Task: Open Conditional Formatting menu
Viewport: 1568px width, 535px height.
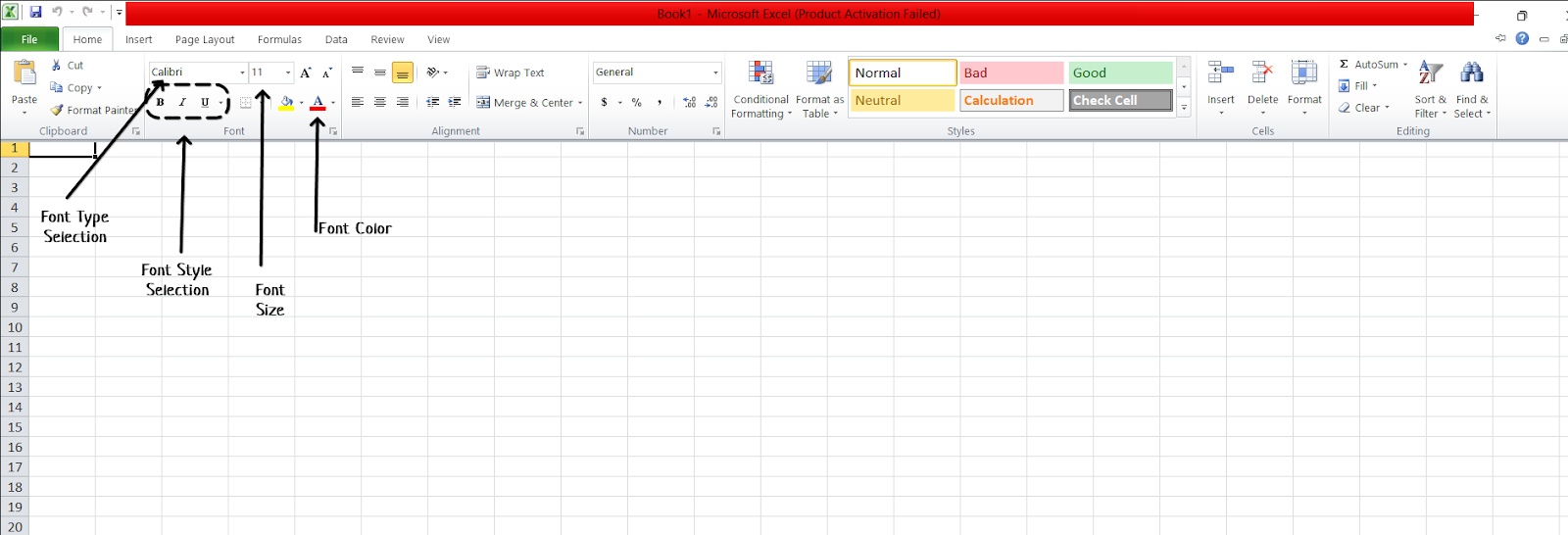Action: 760,89
